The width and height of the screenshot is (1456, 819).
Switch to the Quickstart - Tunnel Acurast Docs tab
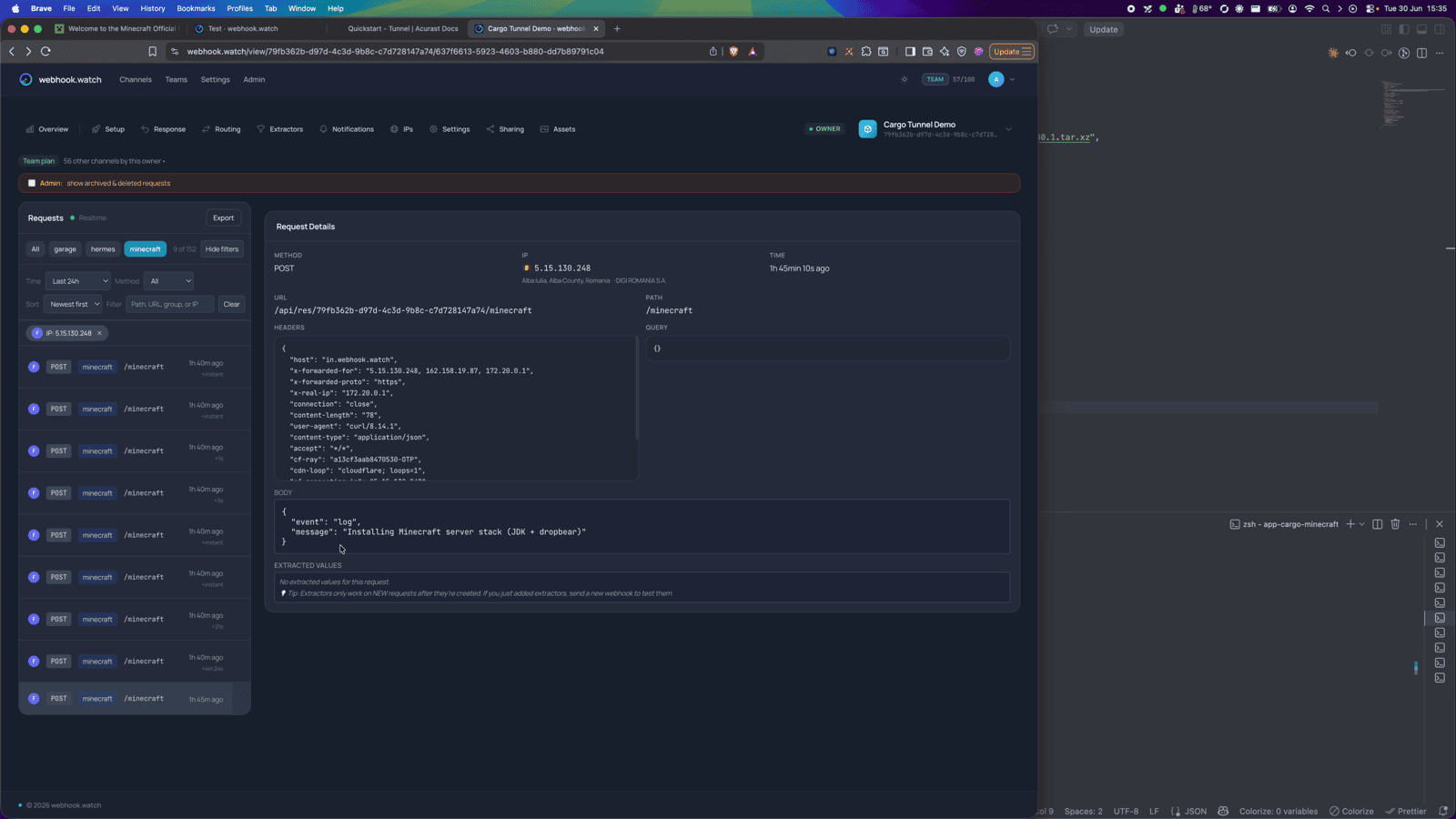coord(403,28)
